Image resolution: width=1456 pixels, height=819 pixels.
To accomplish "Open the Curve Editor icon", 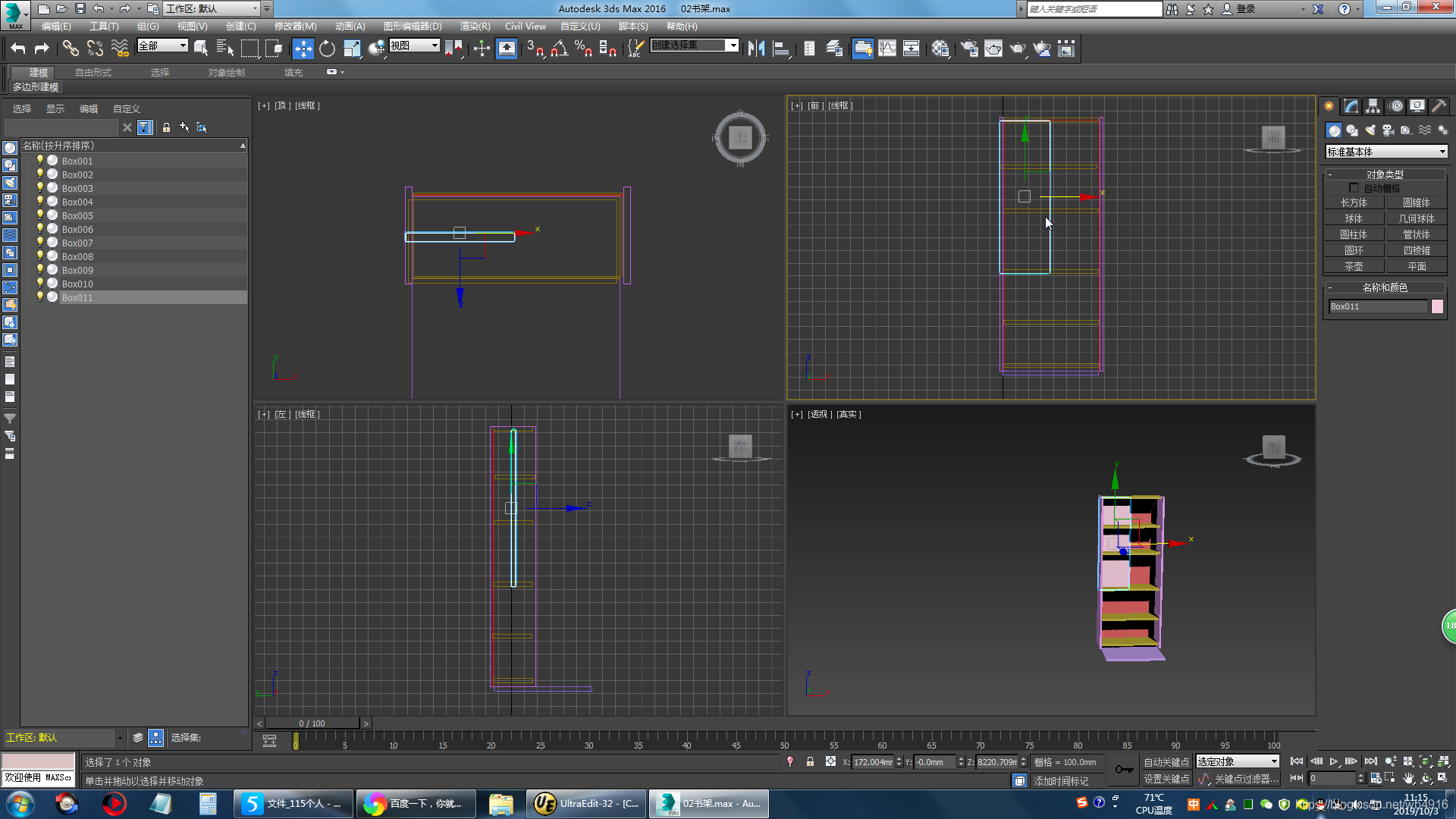I will pos(887,49).
